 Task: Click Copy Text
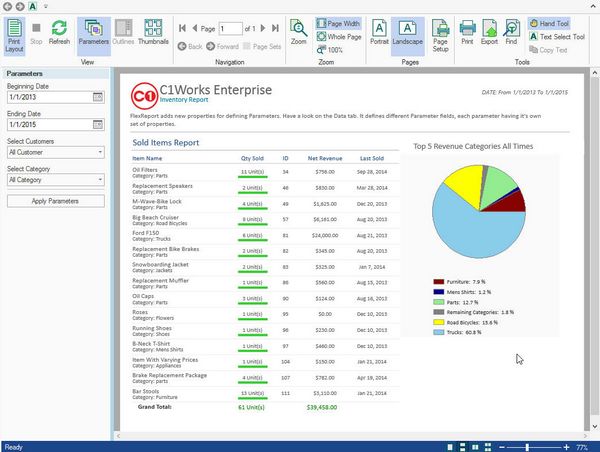[548, 50]
